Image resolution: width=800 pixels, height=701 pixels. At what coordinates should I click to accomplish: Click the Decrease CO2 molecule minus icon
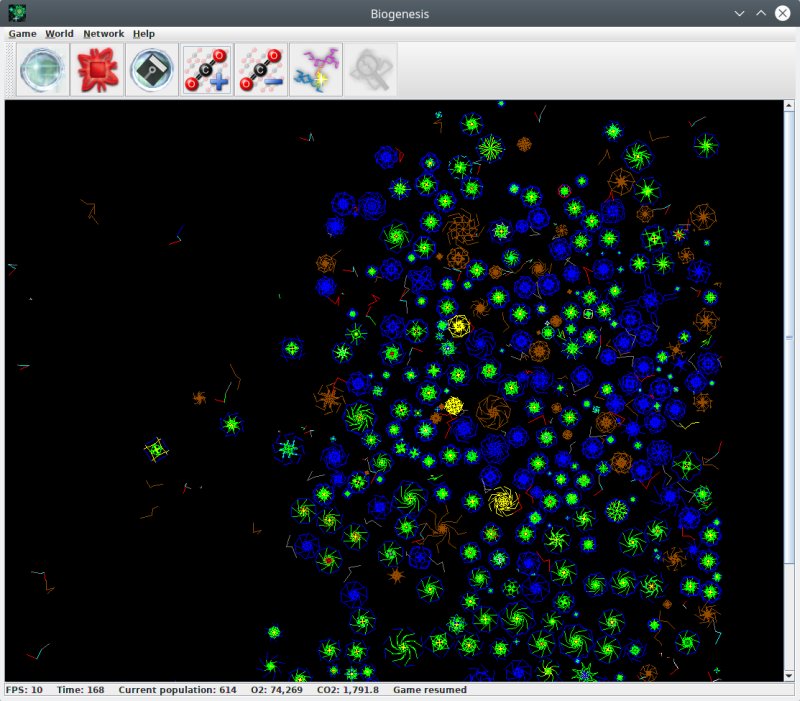coord(261,70)
